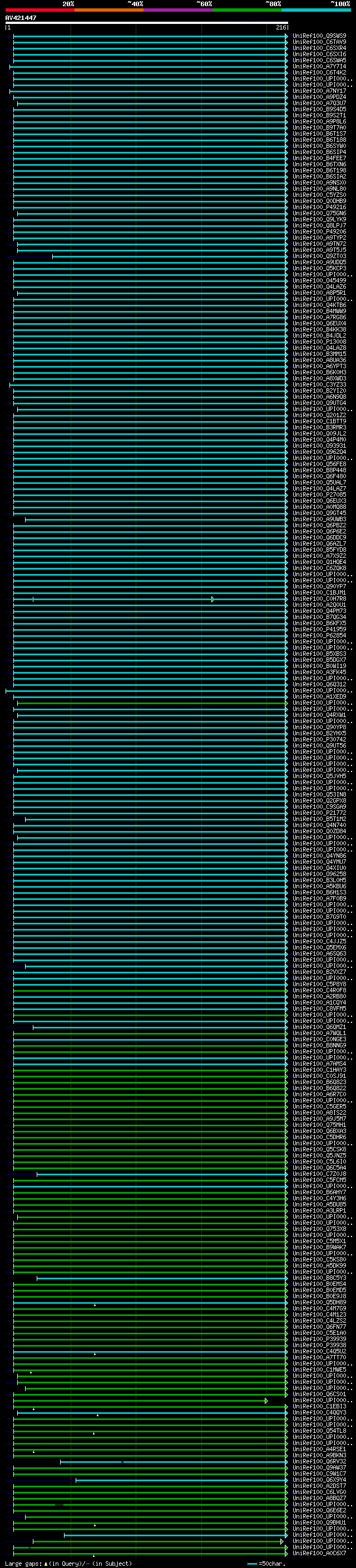Select the UniRef100_B6T198 label

point(319,170)
